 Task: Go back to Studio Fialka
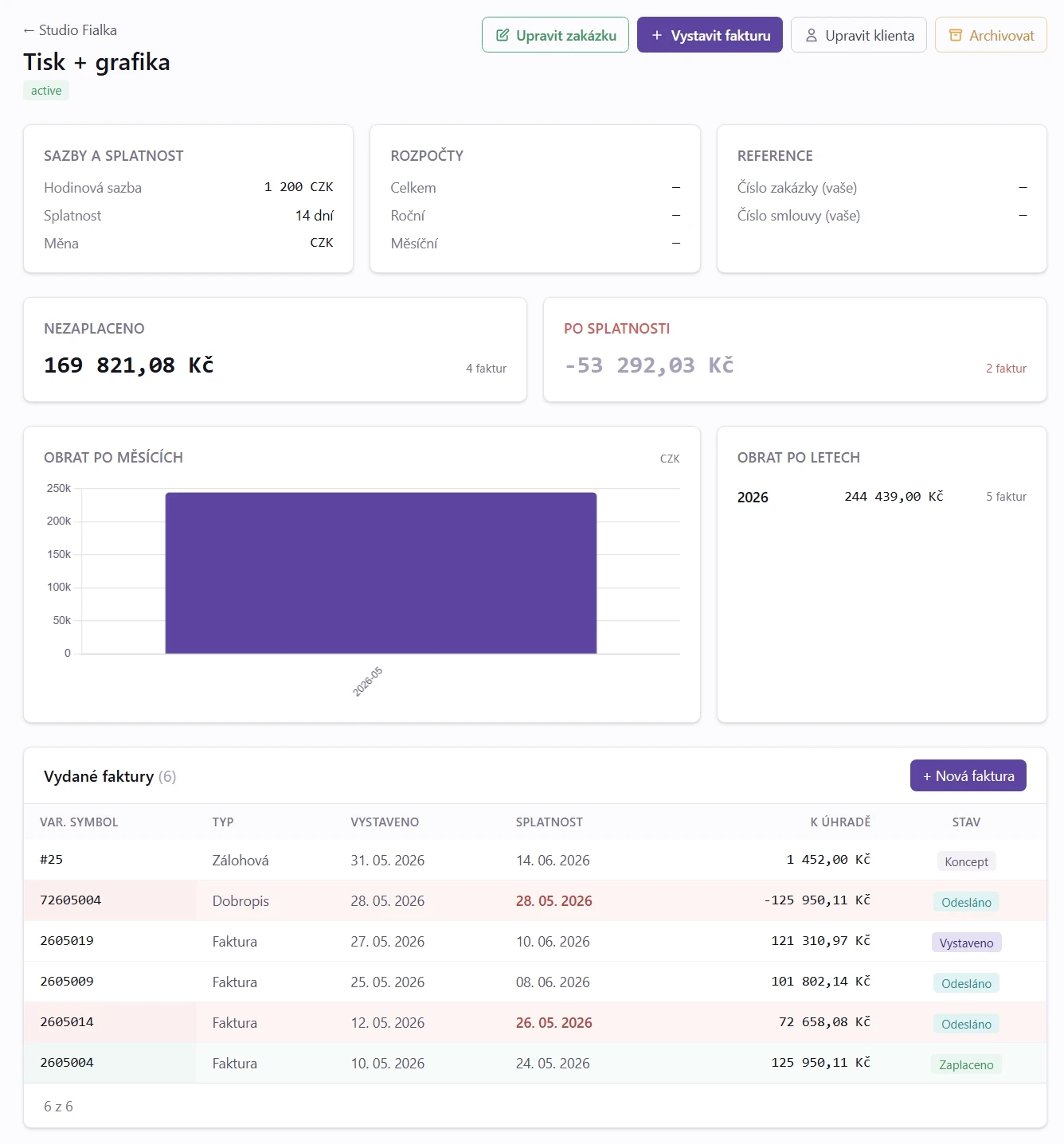70,30
